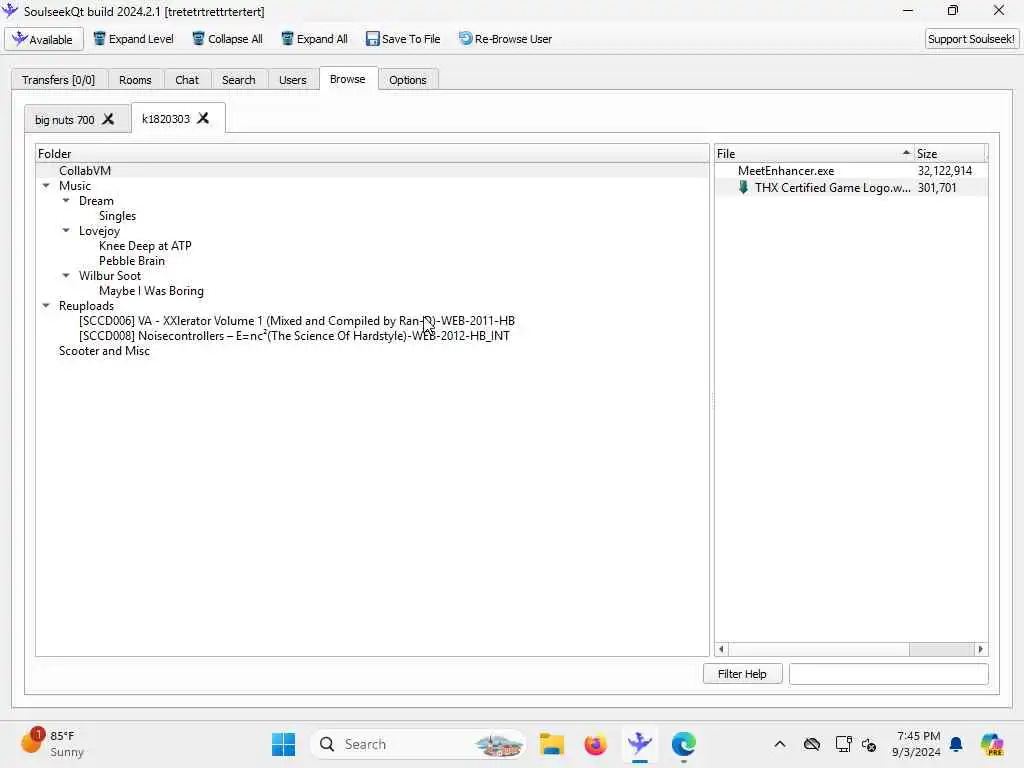
Task: Click download arrow icon beside THX file
Action: (x=743, y=187)
